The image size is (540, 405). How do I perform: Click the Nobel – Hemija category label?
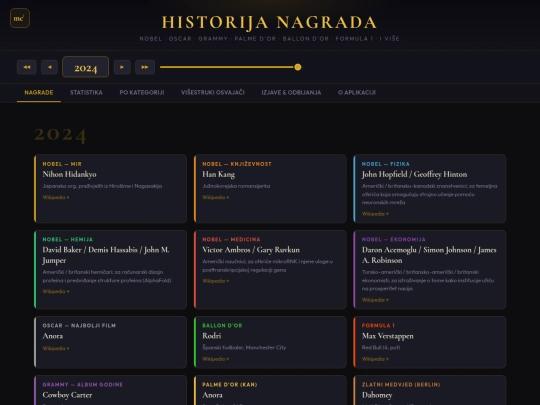[x=68, y=239]
